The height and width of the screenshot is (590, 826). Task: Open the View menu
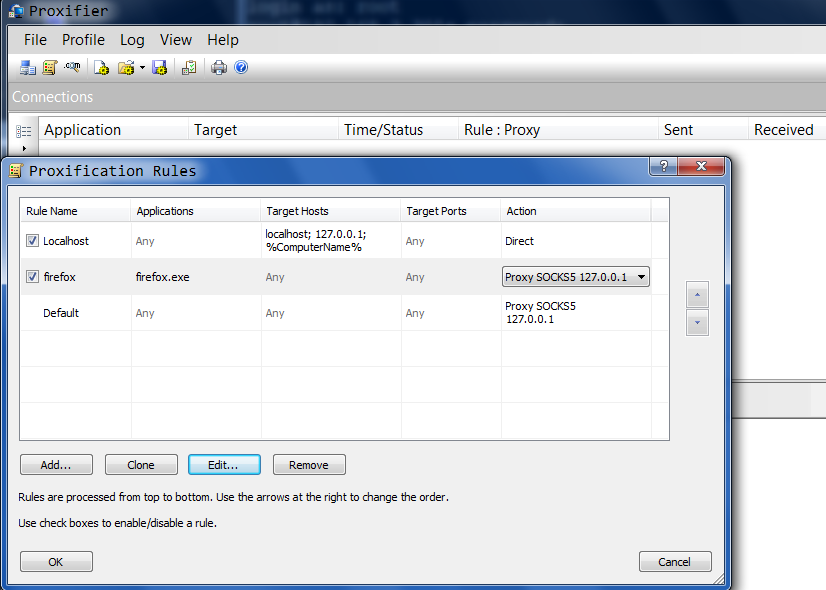point(176,40)
